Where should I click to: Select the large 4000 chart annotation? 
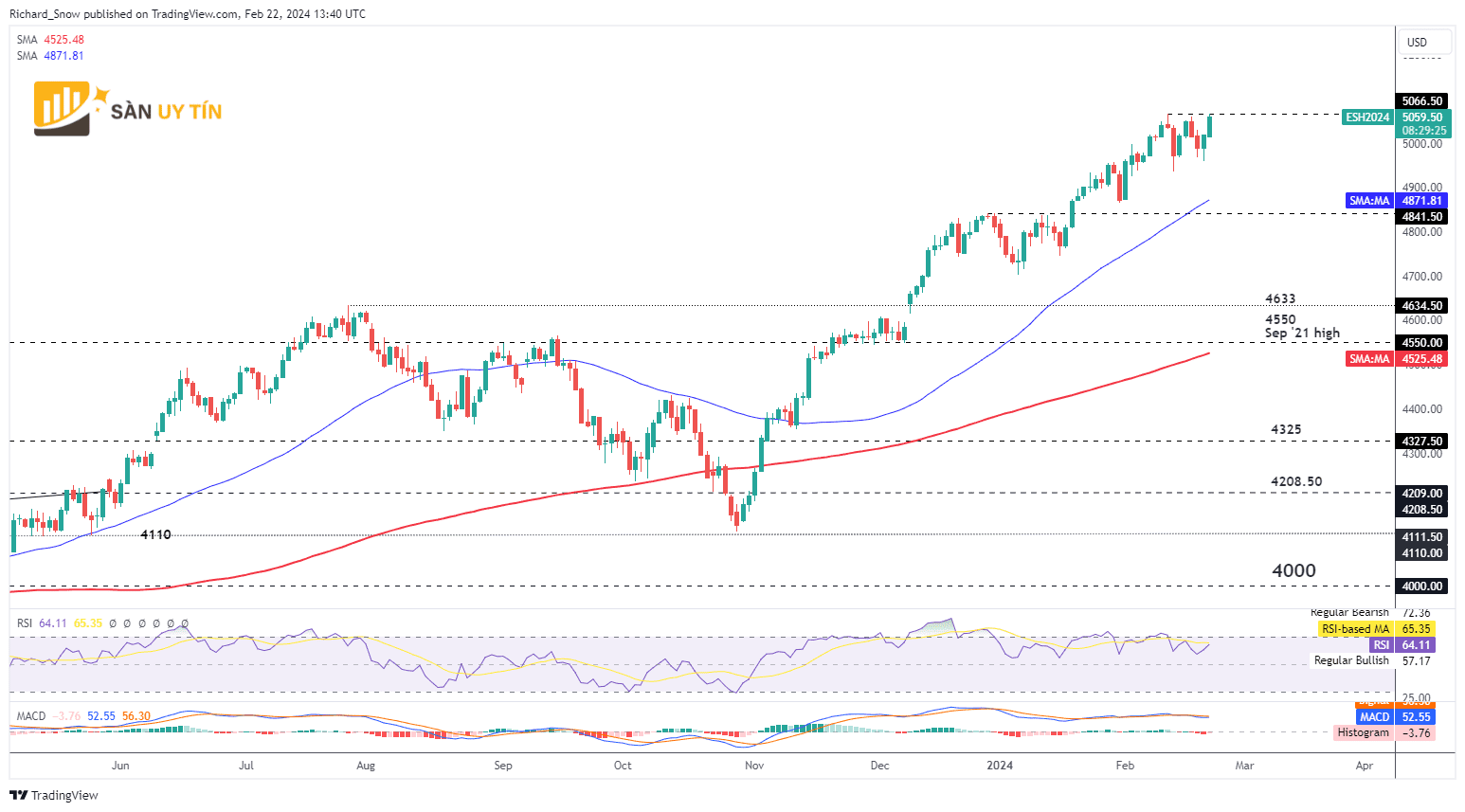coord(1293,570)
